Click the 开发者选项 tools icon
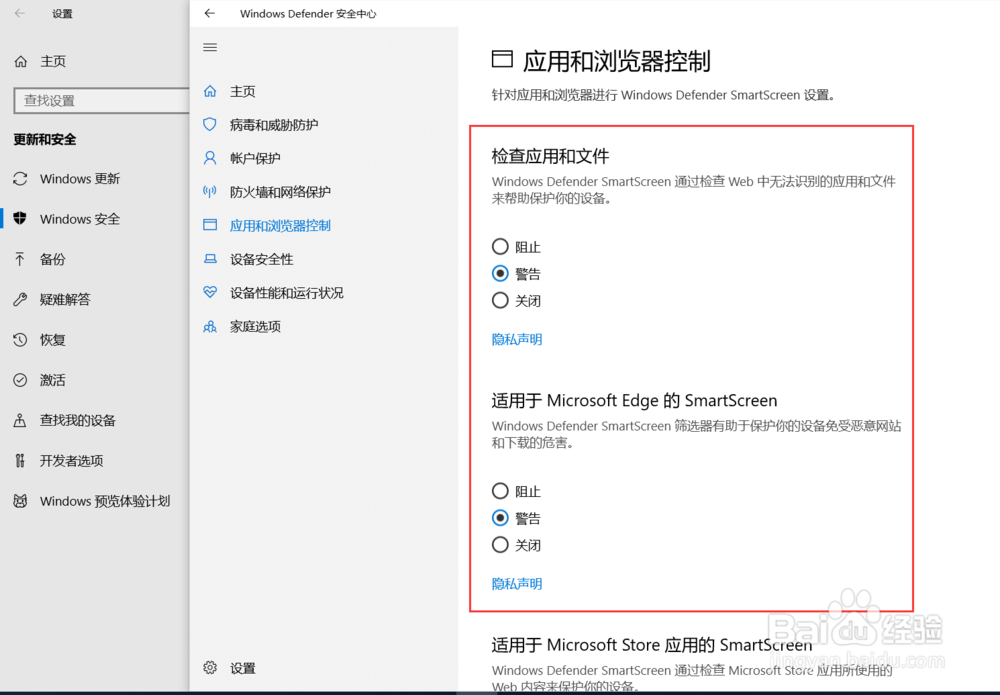Screen dimensions: 1000x695 [x=20, y=460]
